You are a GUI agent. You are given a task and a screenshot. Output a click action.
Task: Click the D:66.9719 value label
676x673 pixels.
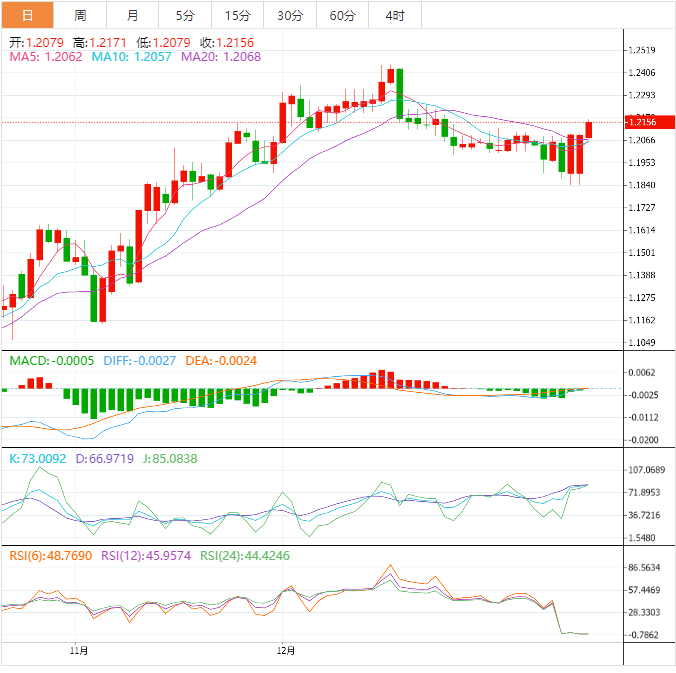click(105, 459)
